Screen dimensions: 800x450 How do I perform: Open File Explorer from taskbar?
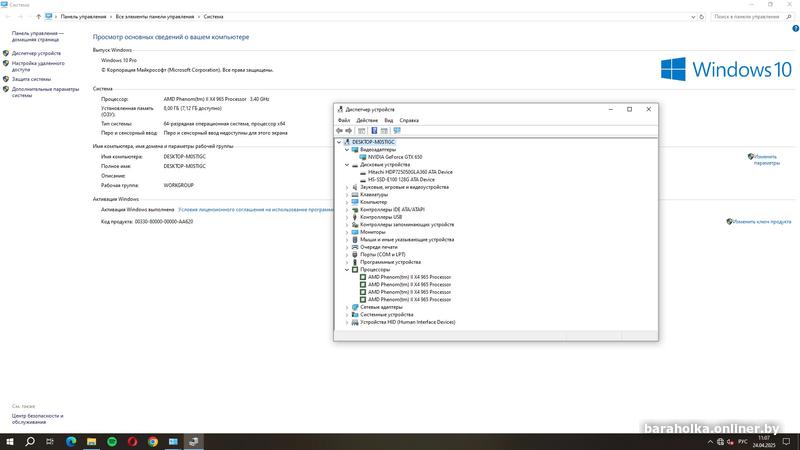91,441
